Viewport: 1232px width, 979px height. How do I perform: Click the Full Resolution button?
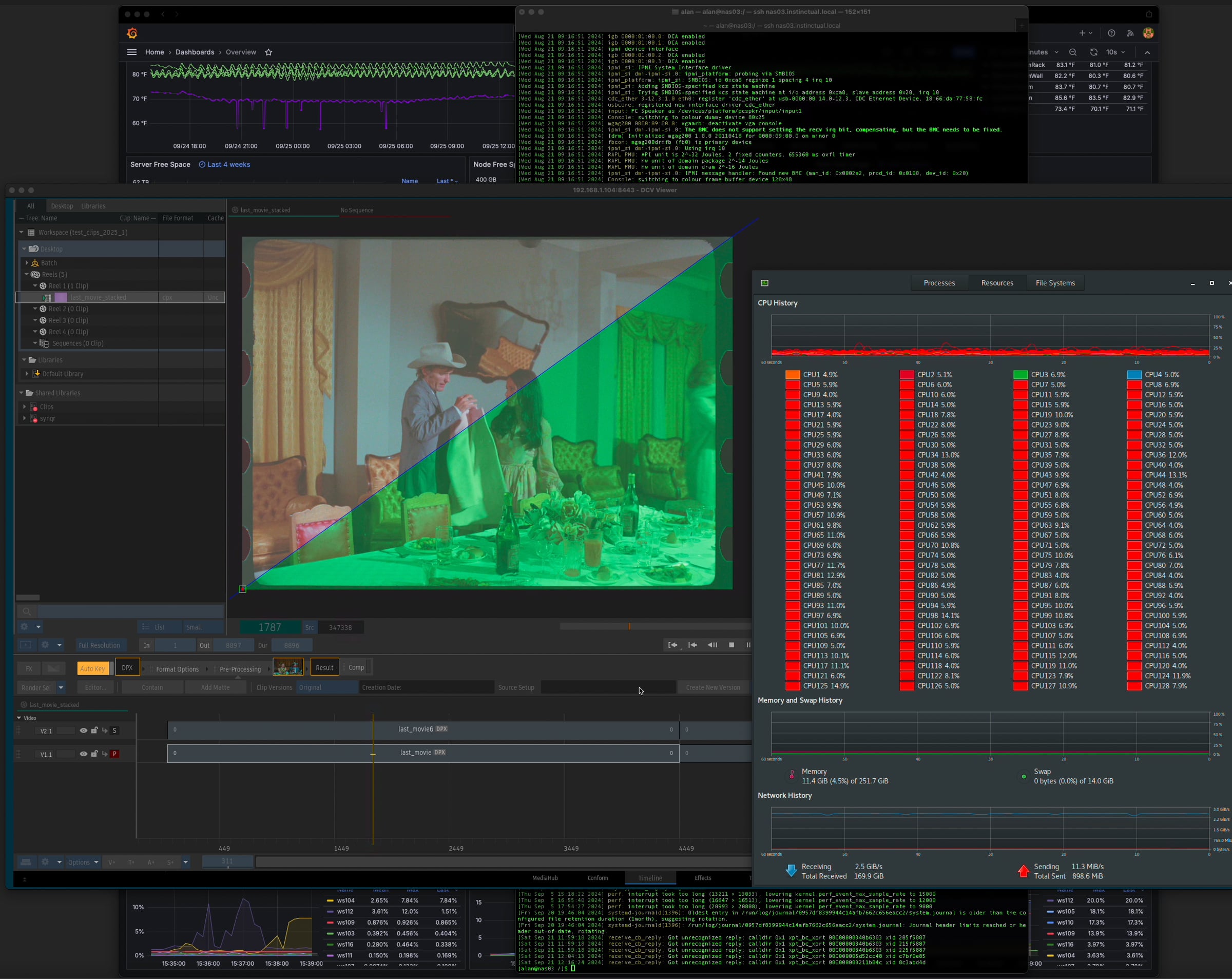coord(100,645)
